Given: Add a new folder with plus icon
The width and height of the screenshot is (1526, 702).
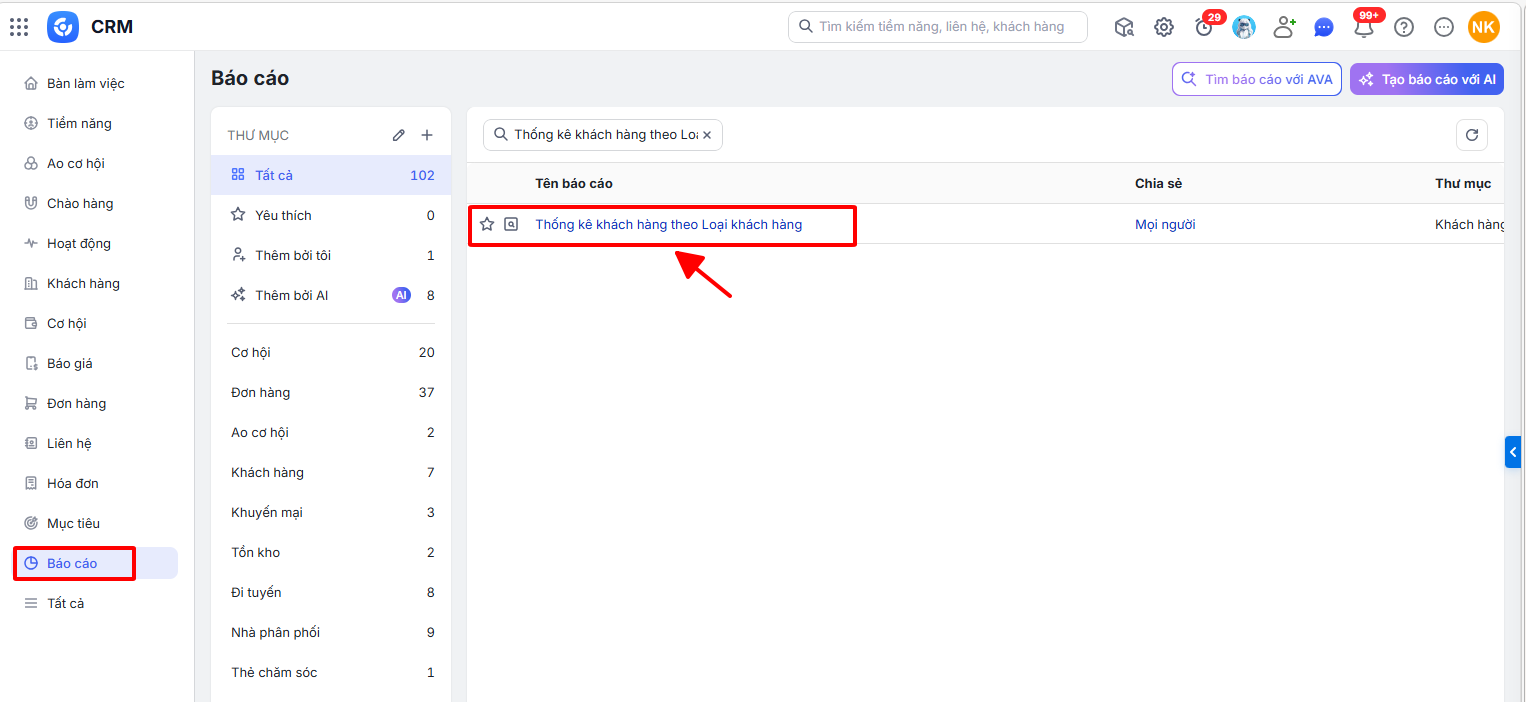Looking at the screenshot, I should [427, 135].
